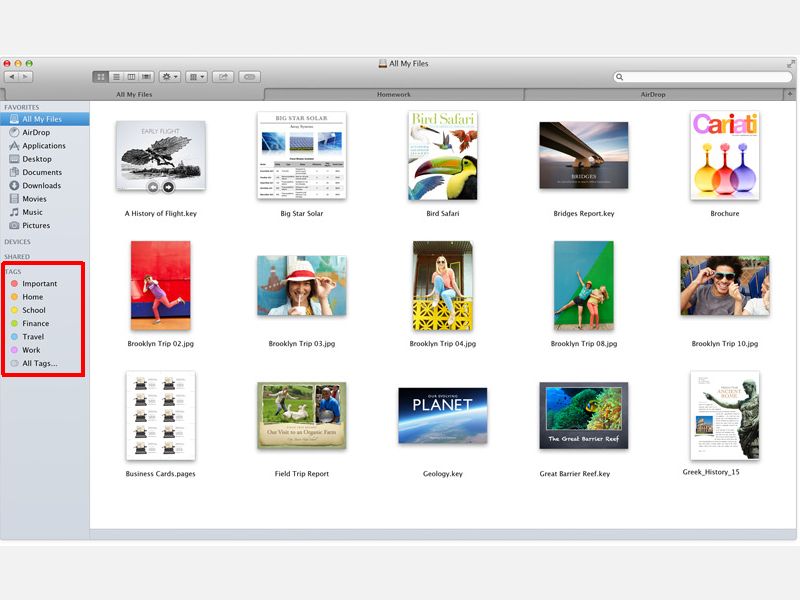The height and width of the screenshot is (600, 800).
Task: Open the Arrange items dropdown
Action: [x=196, y=77]
